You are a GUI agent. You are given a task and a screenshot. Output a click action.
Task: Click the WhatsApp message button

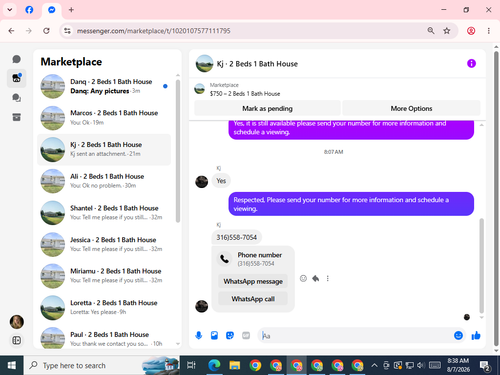[x=253, y=281]
